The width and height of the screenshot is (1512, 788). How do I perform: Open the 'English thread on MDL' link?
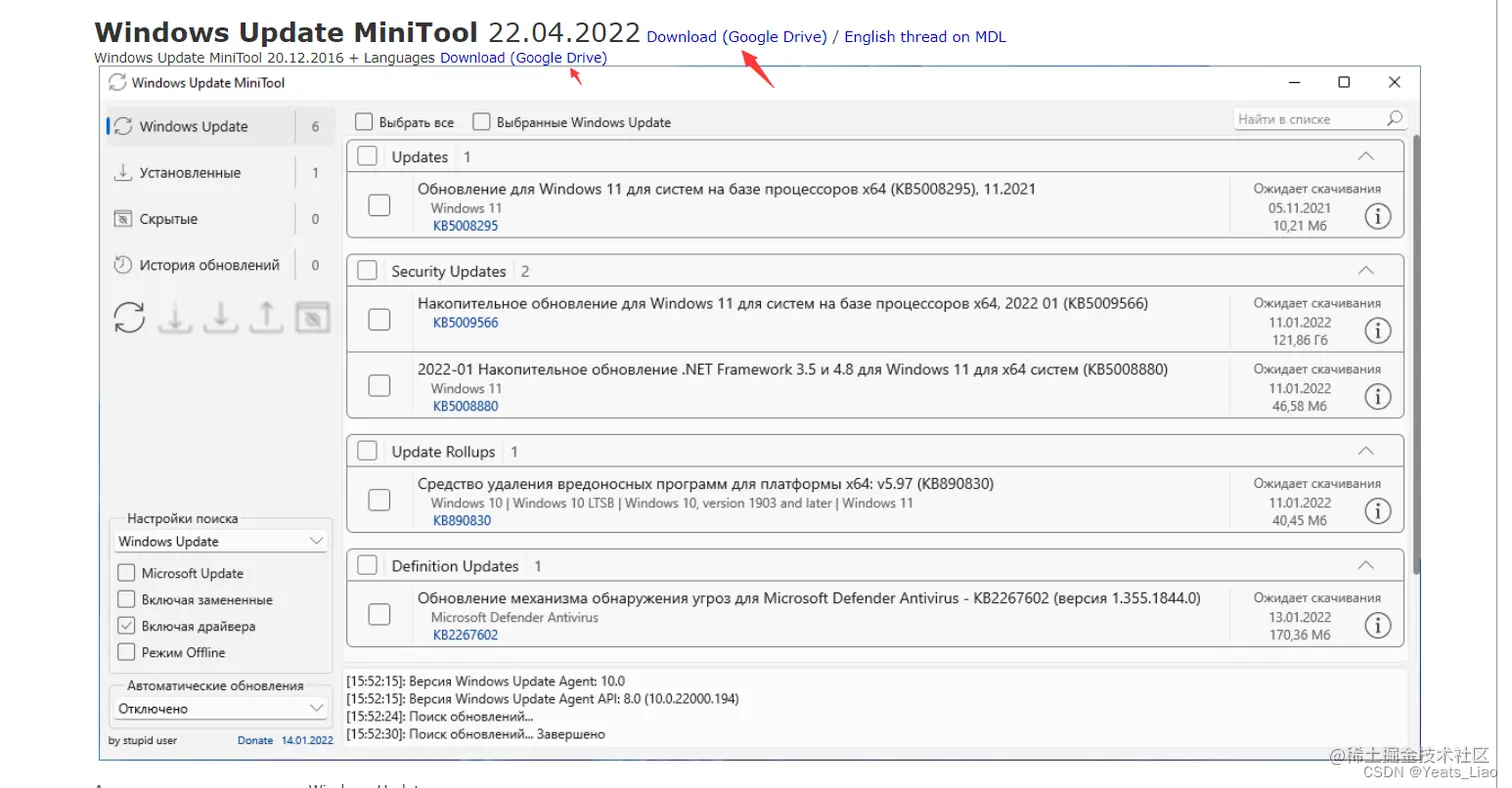tap(925, 37)
